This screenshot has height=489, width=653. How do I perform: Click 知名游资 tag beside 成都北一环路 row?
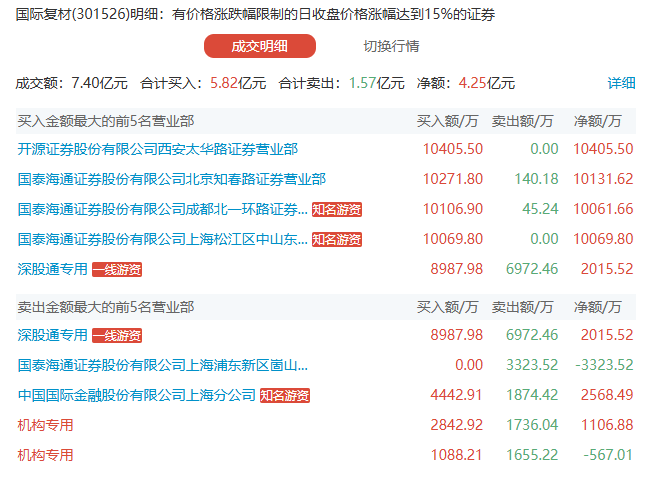(336, 210)
